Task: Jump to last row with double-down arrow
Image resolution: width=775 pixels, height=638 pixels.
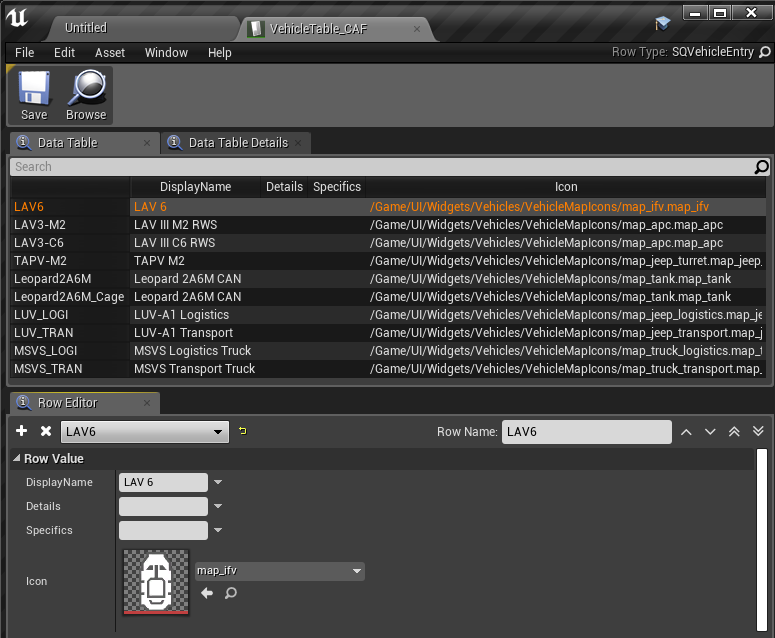Action: [758, 432]
